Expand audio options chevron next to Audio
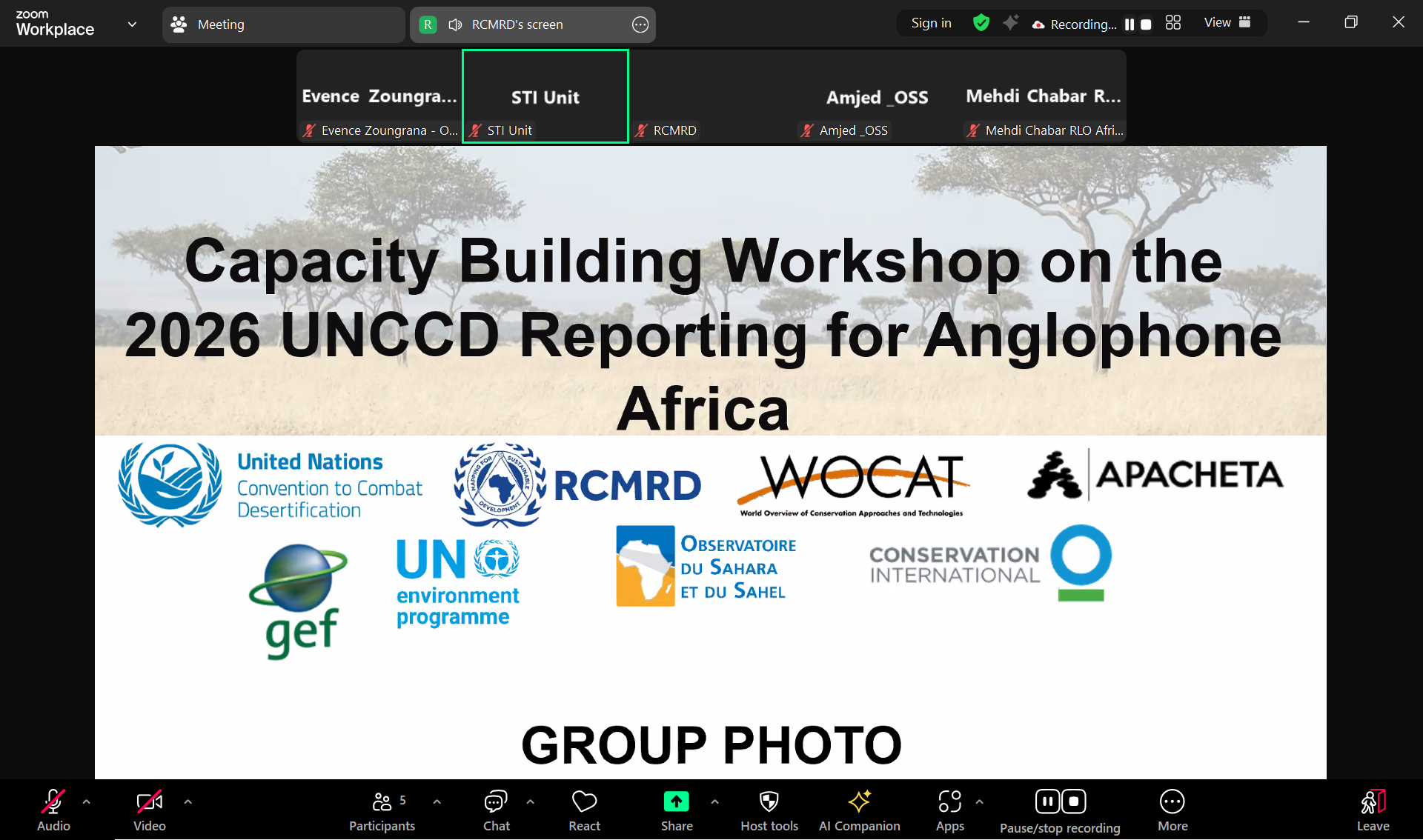Screen dimensions: 1423x840 pos(87,801)
